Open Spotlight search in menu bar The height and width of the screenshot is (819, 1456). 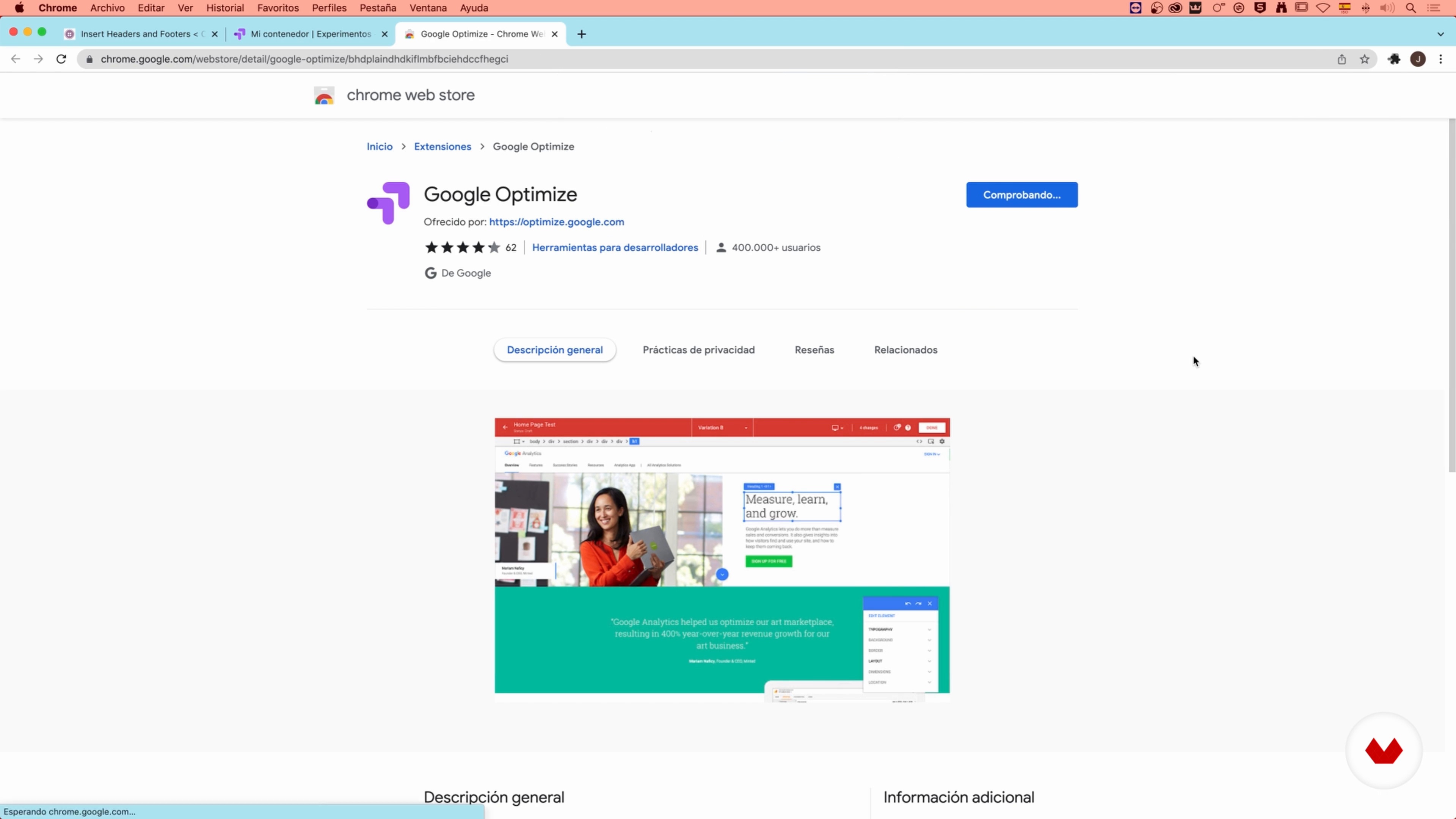[1411, 8]
